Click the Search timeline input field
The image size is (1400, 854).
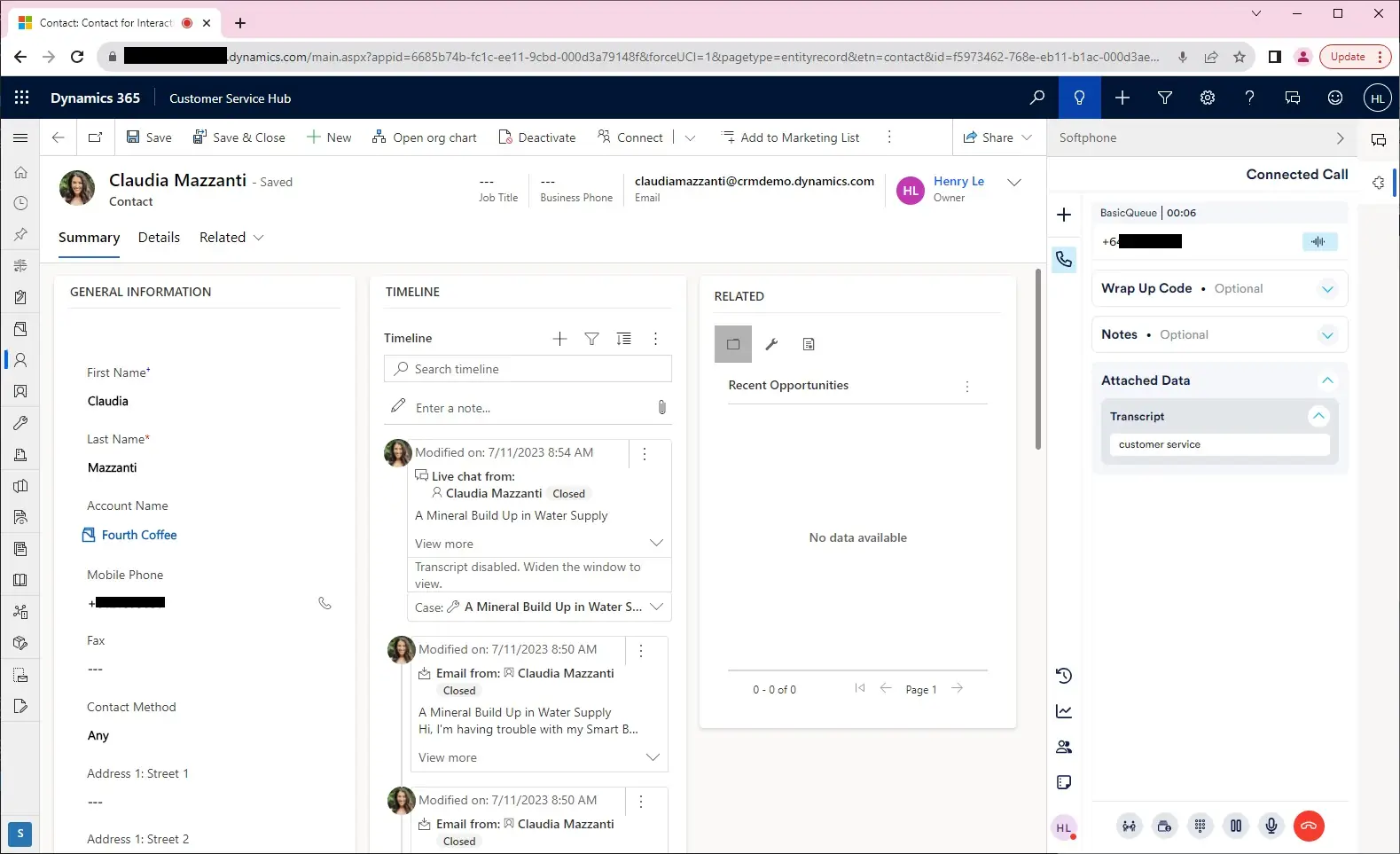pyautogui.click(x=537, y=369)
